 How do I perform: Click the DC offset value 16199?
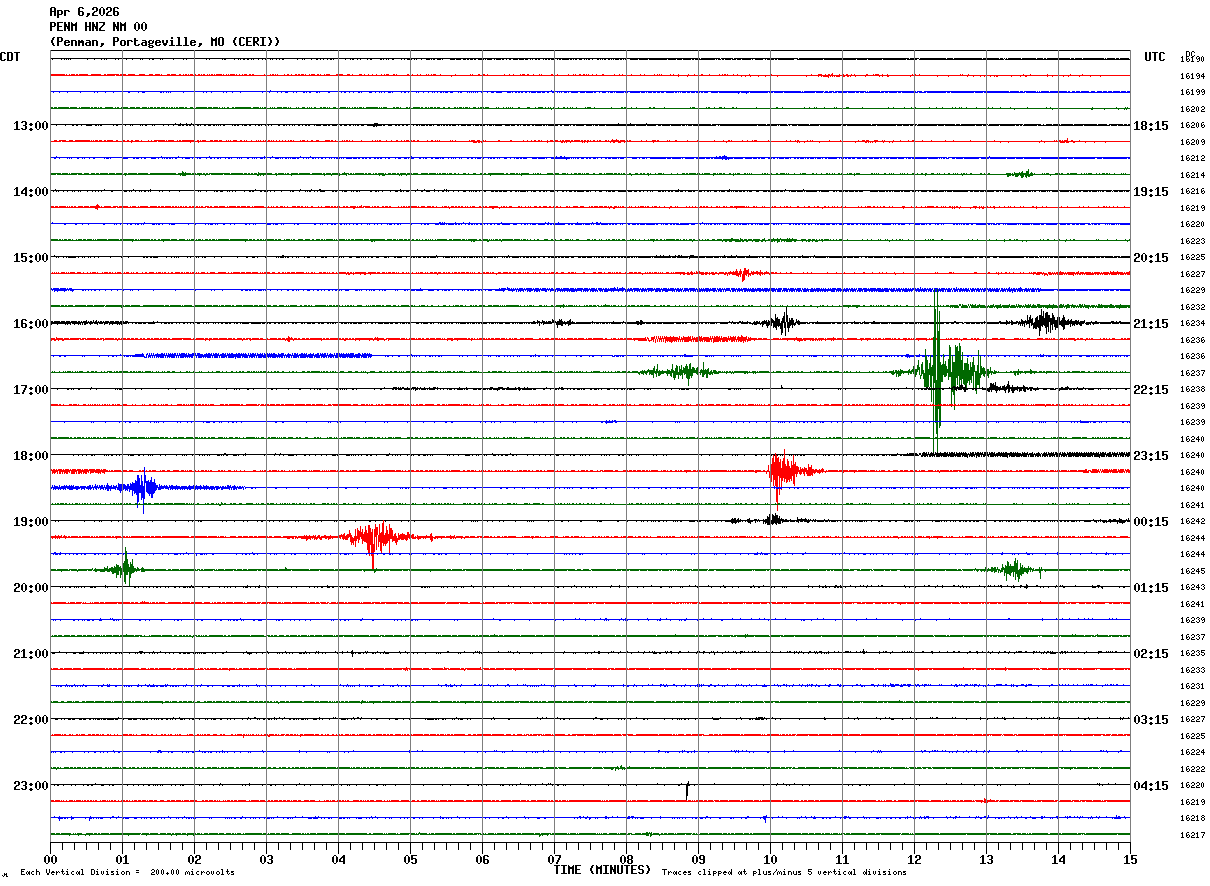click(x=1192, y=92)
